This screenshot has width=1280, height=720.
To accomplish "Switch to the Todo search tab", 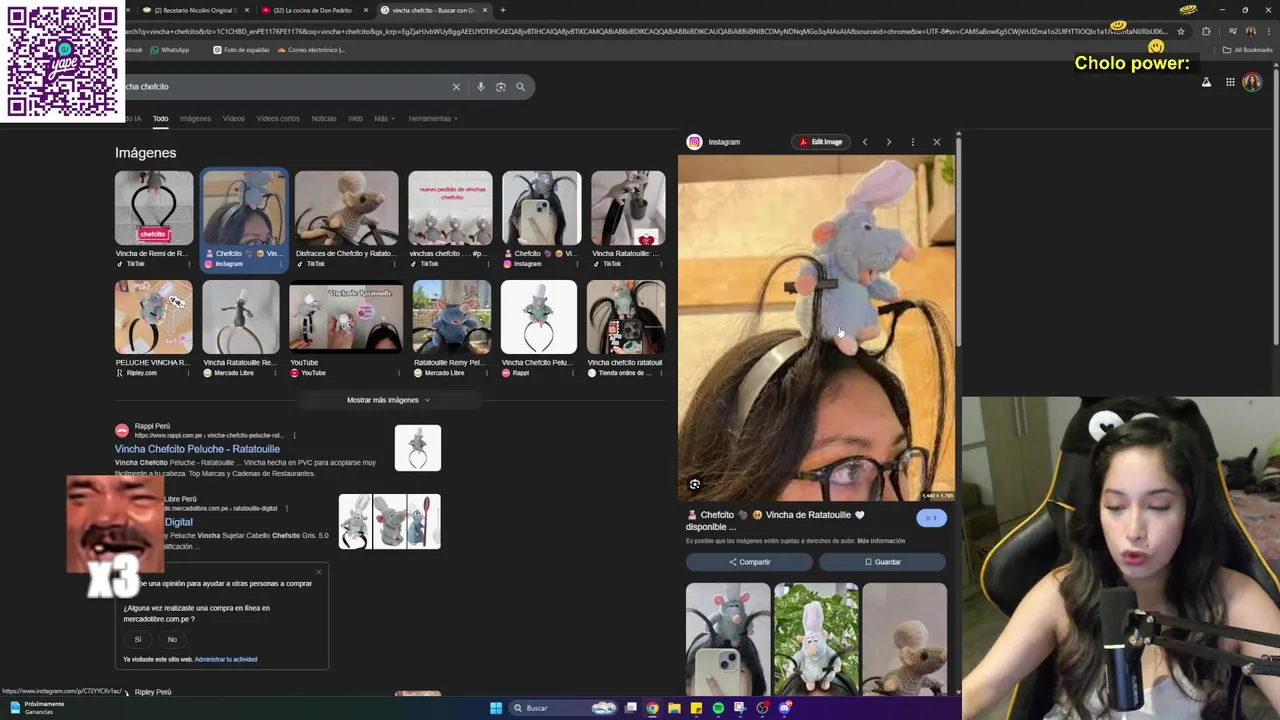I will [160, 118].
